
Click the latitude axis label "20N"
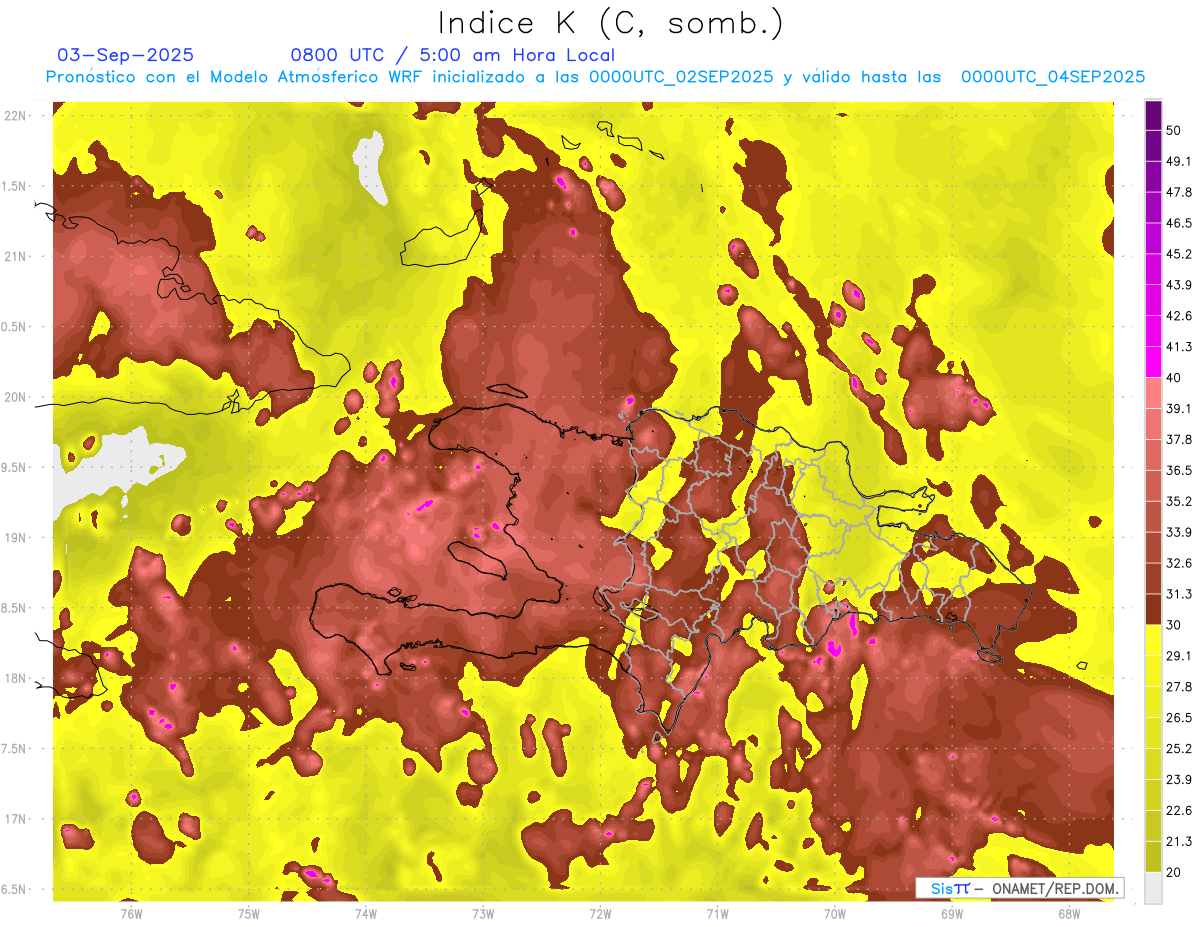click(x=14, y=397)
